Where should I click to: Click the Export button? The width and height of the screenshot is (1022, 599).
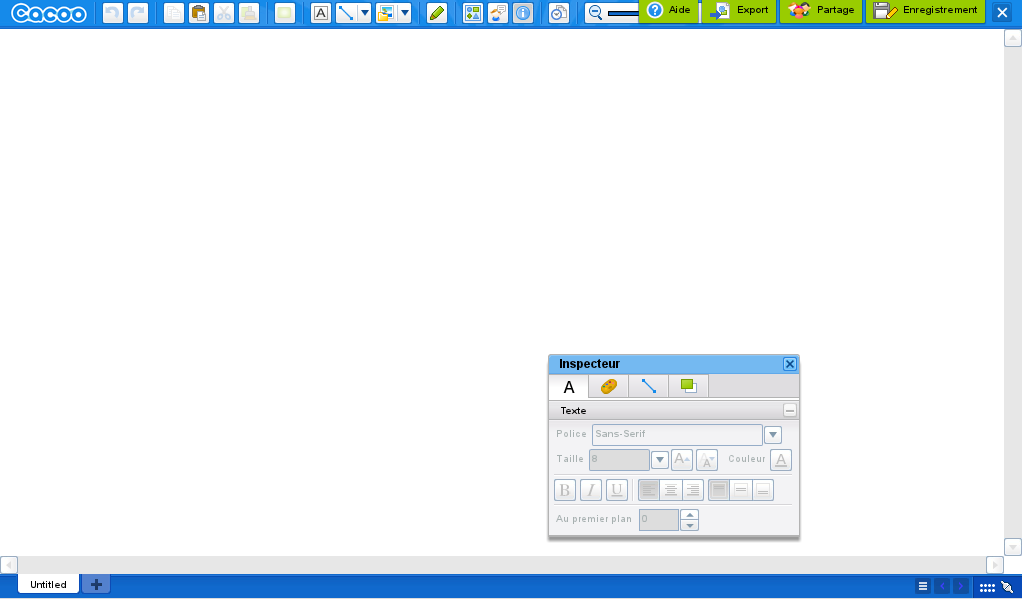click(739, 11)
